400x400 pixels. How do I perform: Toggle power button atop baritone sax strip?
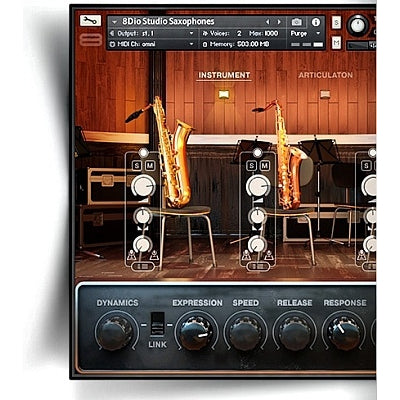point(143,153)
